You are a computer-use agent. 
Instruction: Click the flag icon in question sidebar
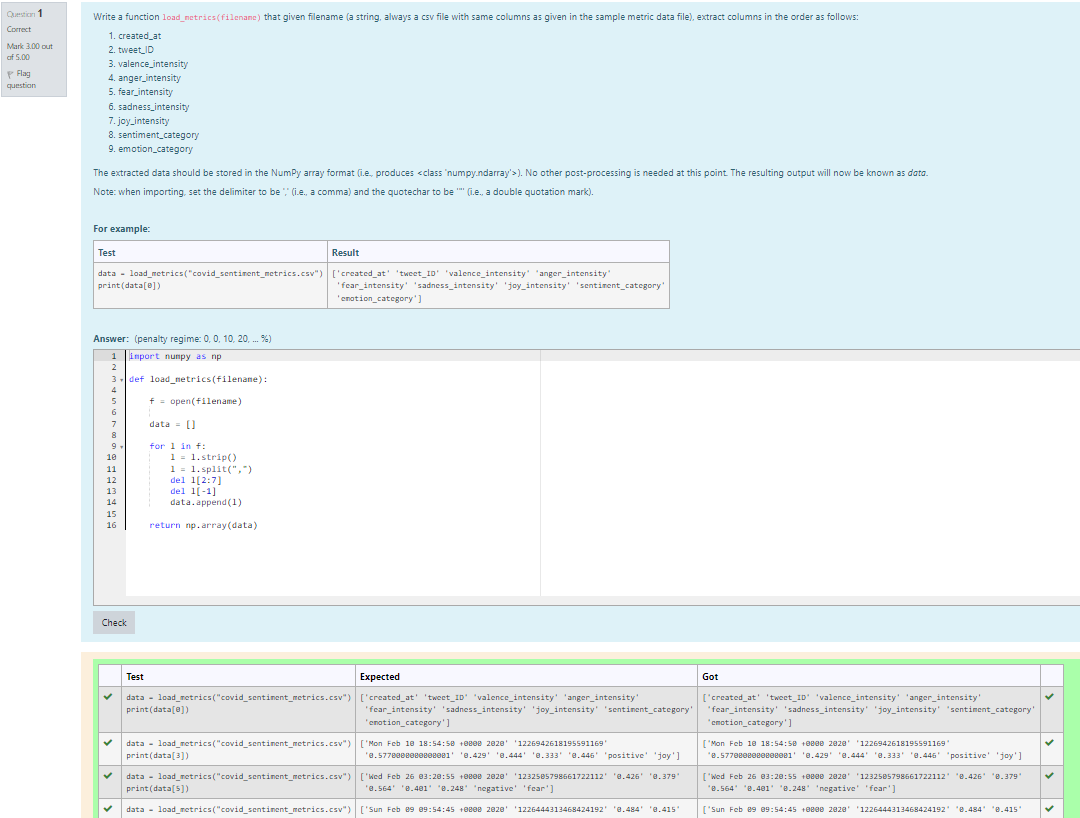click(10, 74)
